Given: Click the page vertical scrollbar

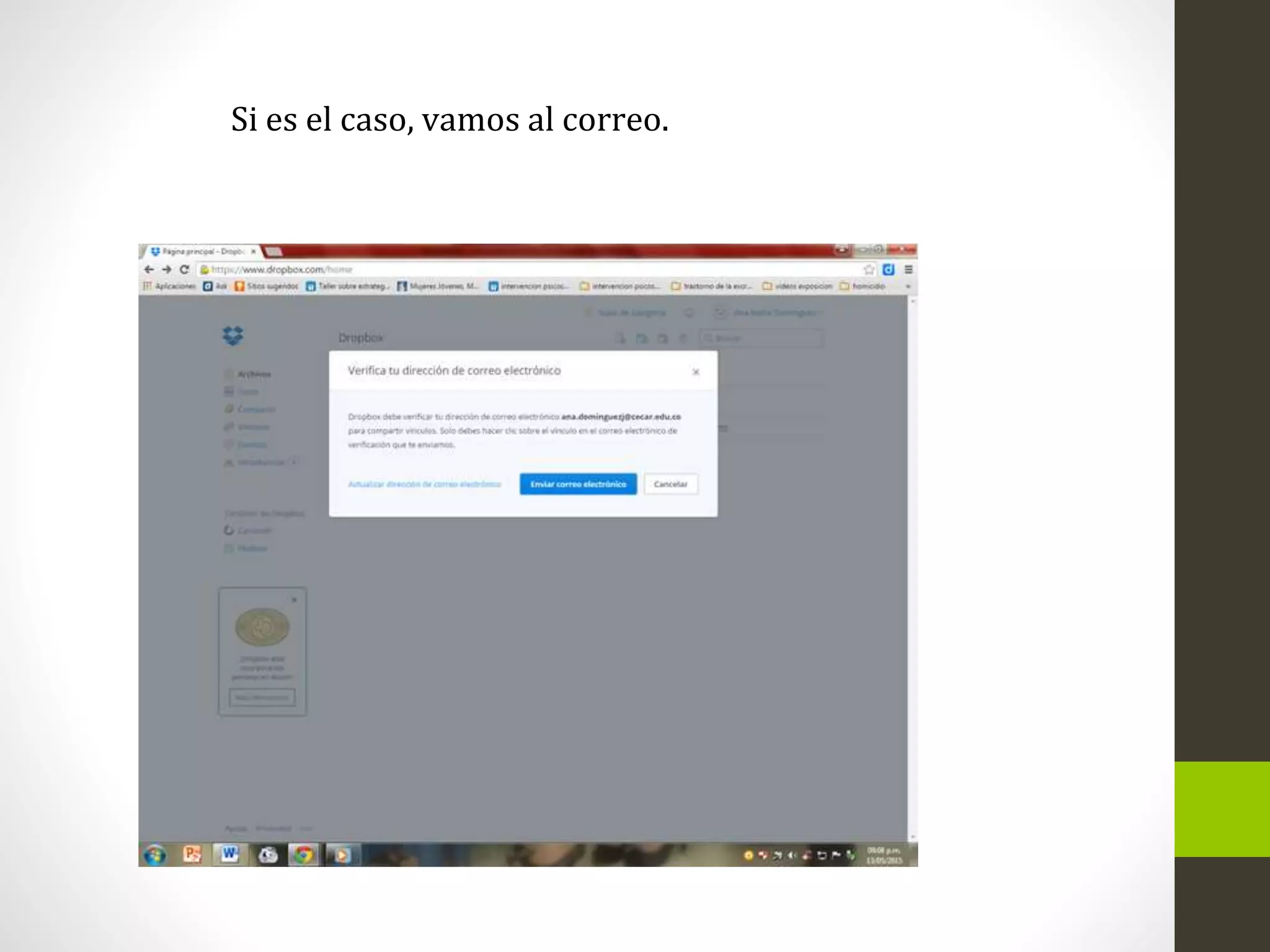Looking at the screenshot, I should pyautogui.click(x=912, y=568).
